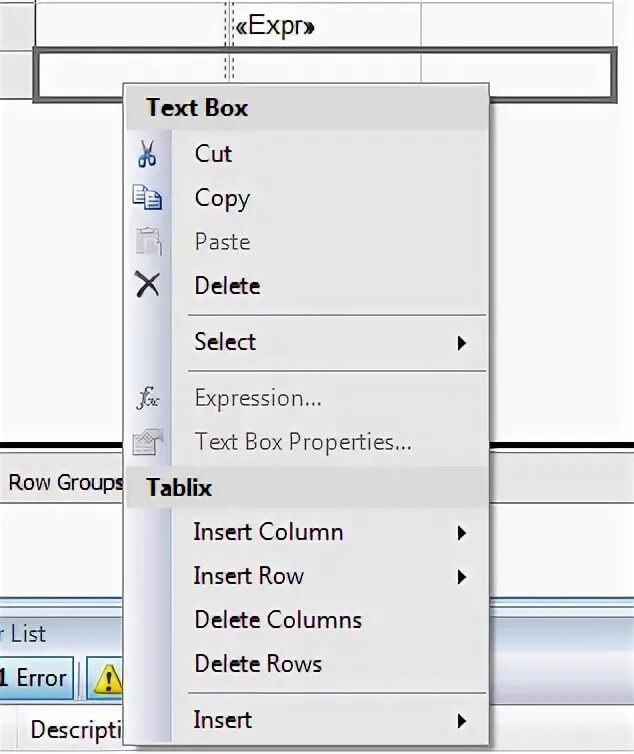The width and height of the screenshot is (634, 754).
Task: Click the black X Delete icon
Action: click(147, 286)
